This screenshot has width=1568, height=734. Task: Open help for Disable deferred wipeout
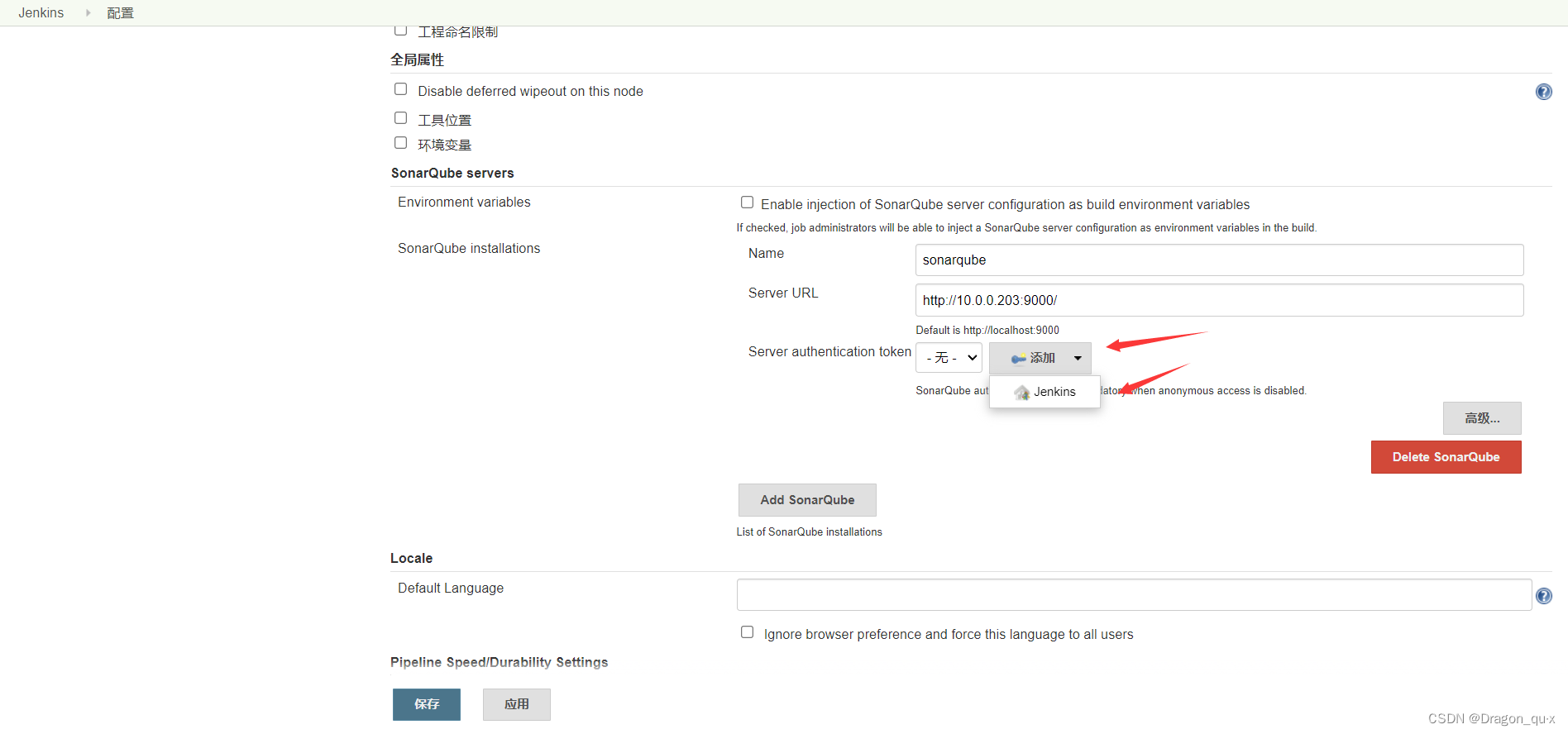[x=1543, y=92]
